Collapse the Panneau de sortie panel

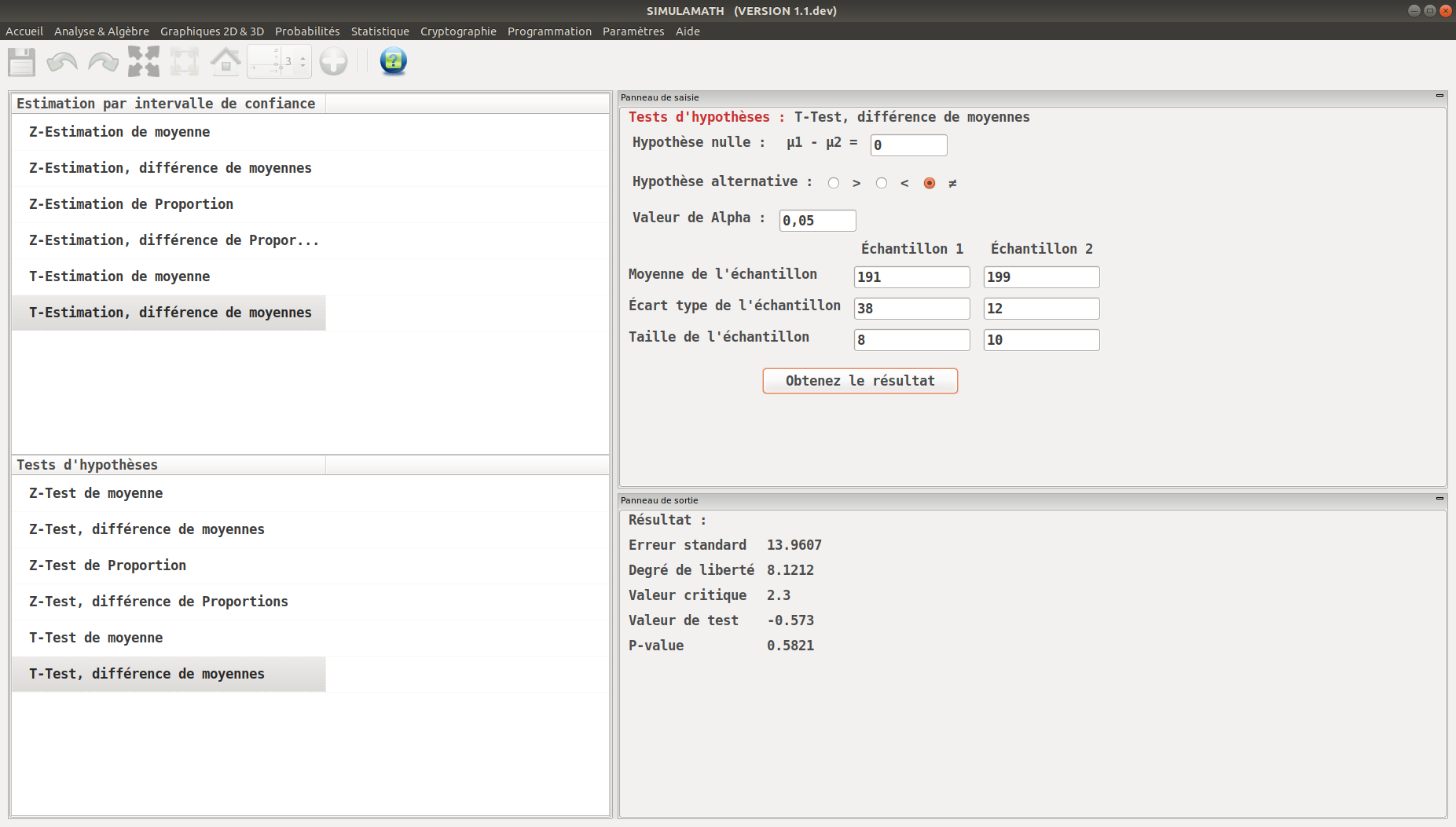pos(1439,499)
